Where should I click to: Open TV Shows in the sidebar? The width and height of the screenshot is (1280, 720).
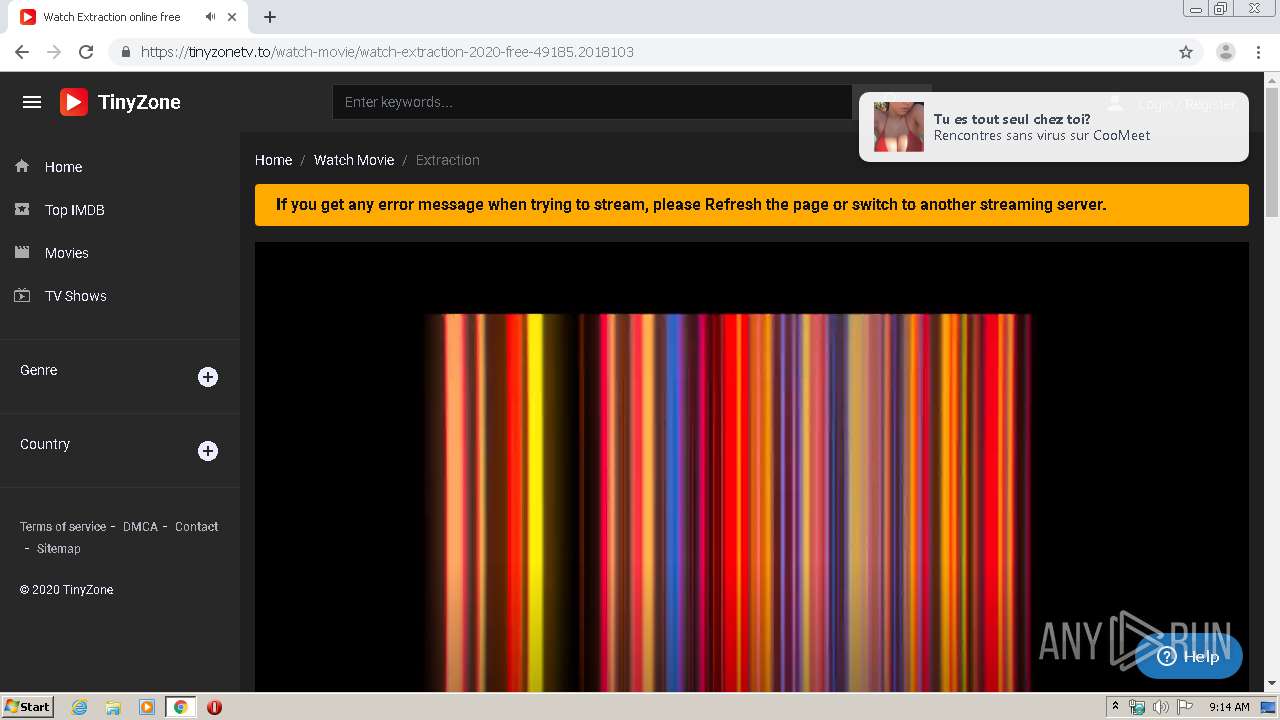click(75, 296)
